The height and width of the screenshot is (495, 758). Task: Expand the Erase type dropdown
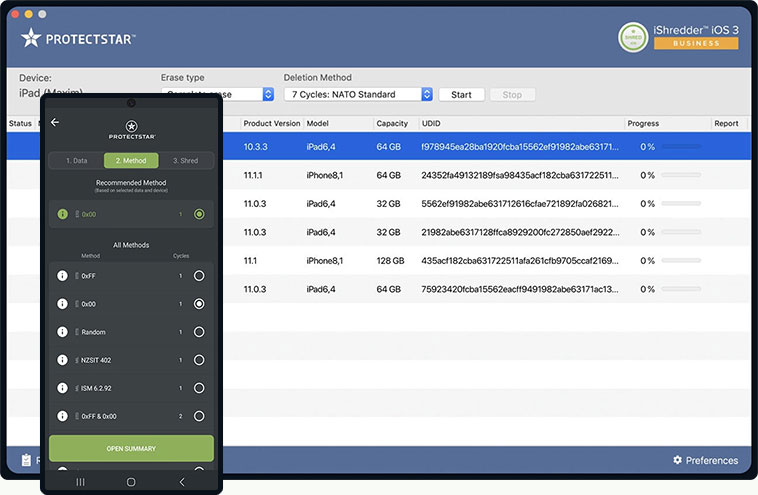point(267,94)
